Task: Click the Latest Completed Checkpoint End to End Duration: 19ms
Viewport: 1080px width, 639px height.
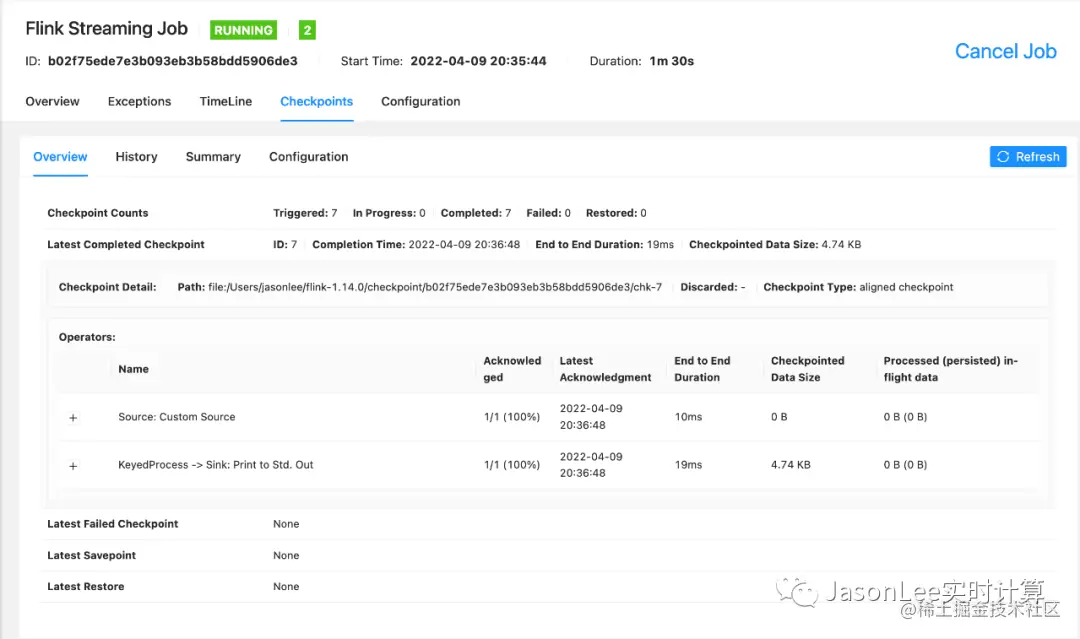Action: (x=604, y=244)
